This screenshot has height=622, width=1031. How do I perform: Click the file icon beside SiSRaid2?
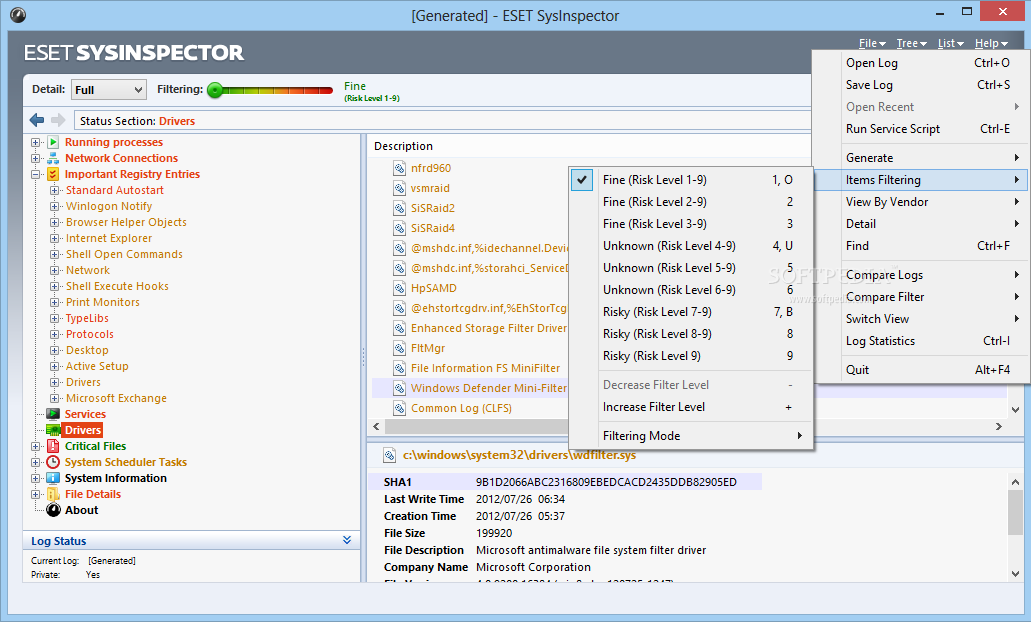click(399, 208)
